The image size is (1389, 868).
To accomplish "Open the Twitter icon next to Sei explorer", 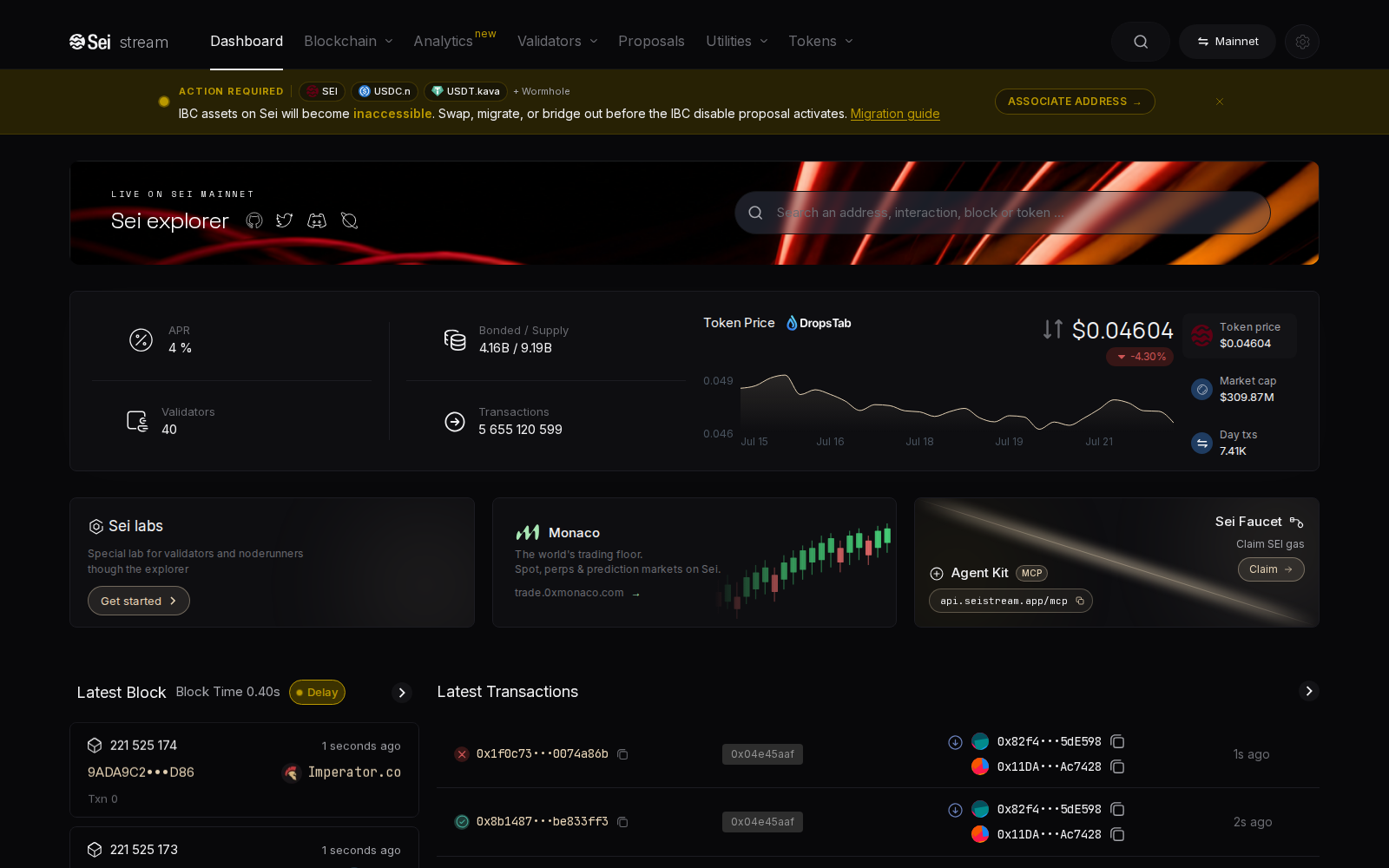I will coord(285,220).
